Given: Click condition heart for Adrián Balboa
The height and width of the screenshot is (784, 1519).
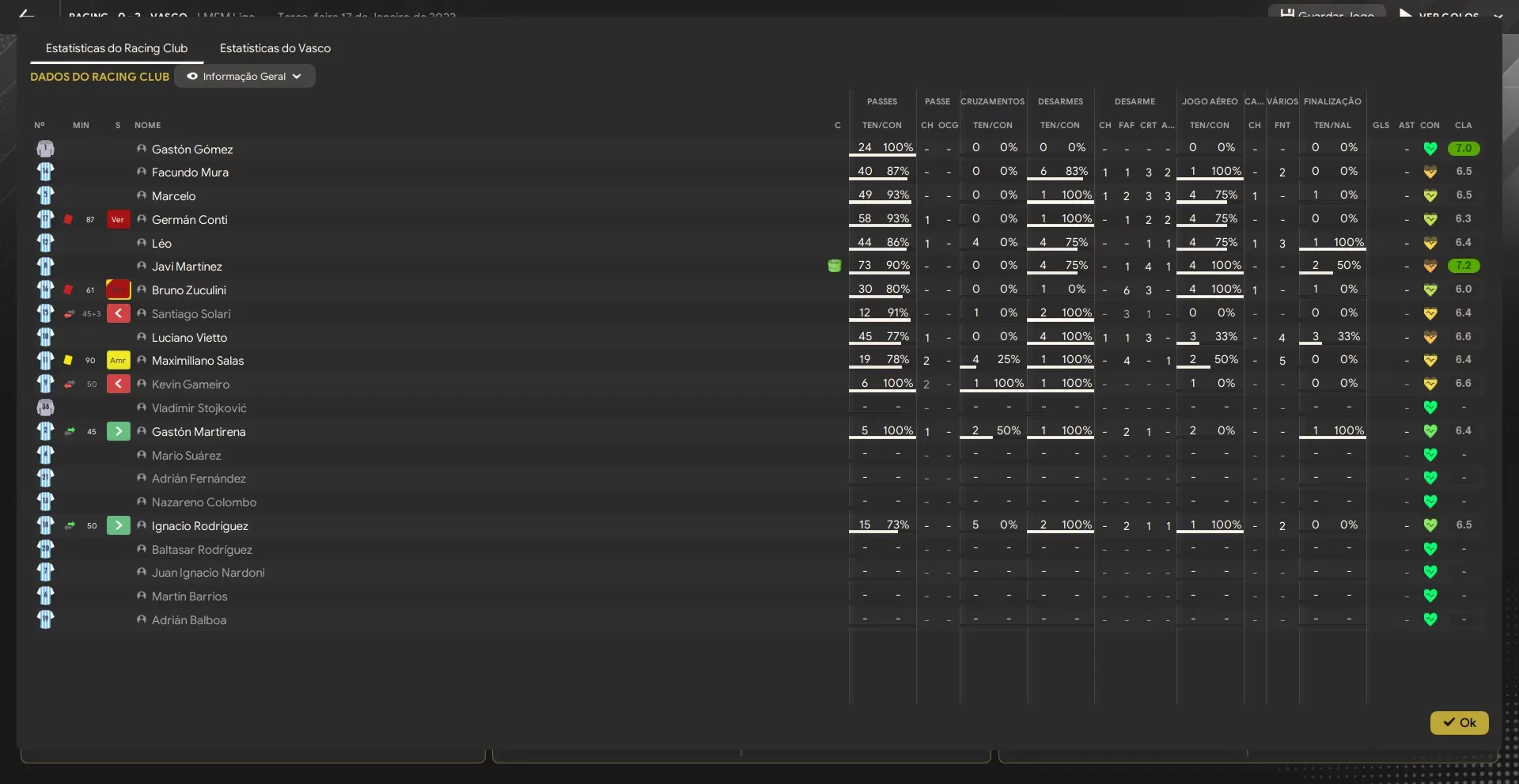Looking at the screenshot, I should tap(1430, 619).
